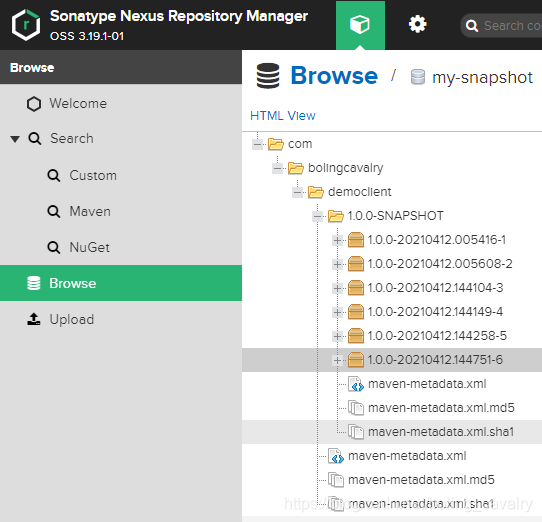Click the package box icon of 144751-6

coord(356,360)
